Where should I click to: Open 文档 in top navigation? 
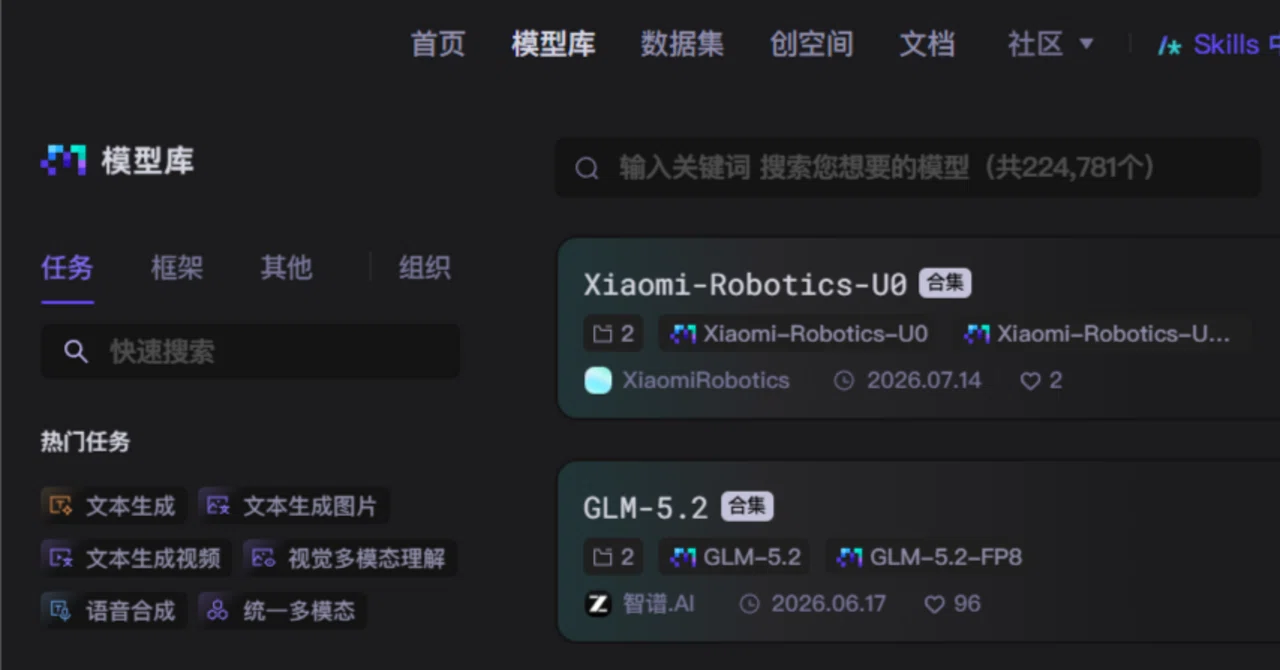(927, 44)
